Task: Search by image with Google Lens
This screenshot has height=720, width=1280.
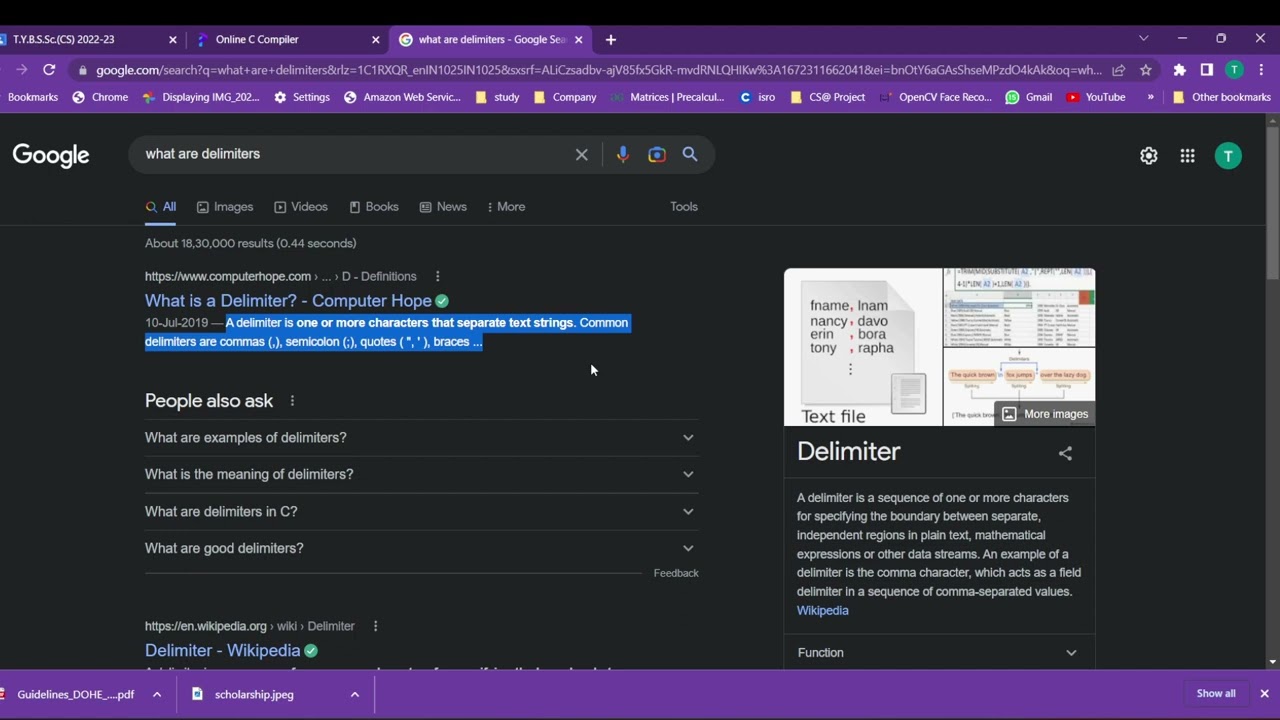Action: [x=656, y=154]
